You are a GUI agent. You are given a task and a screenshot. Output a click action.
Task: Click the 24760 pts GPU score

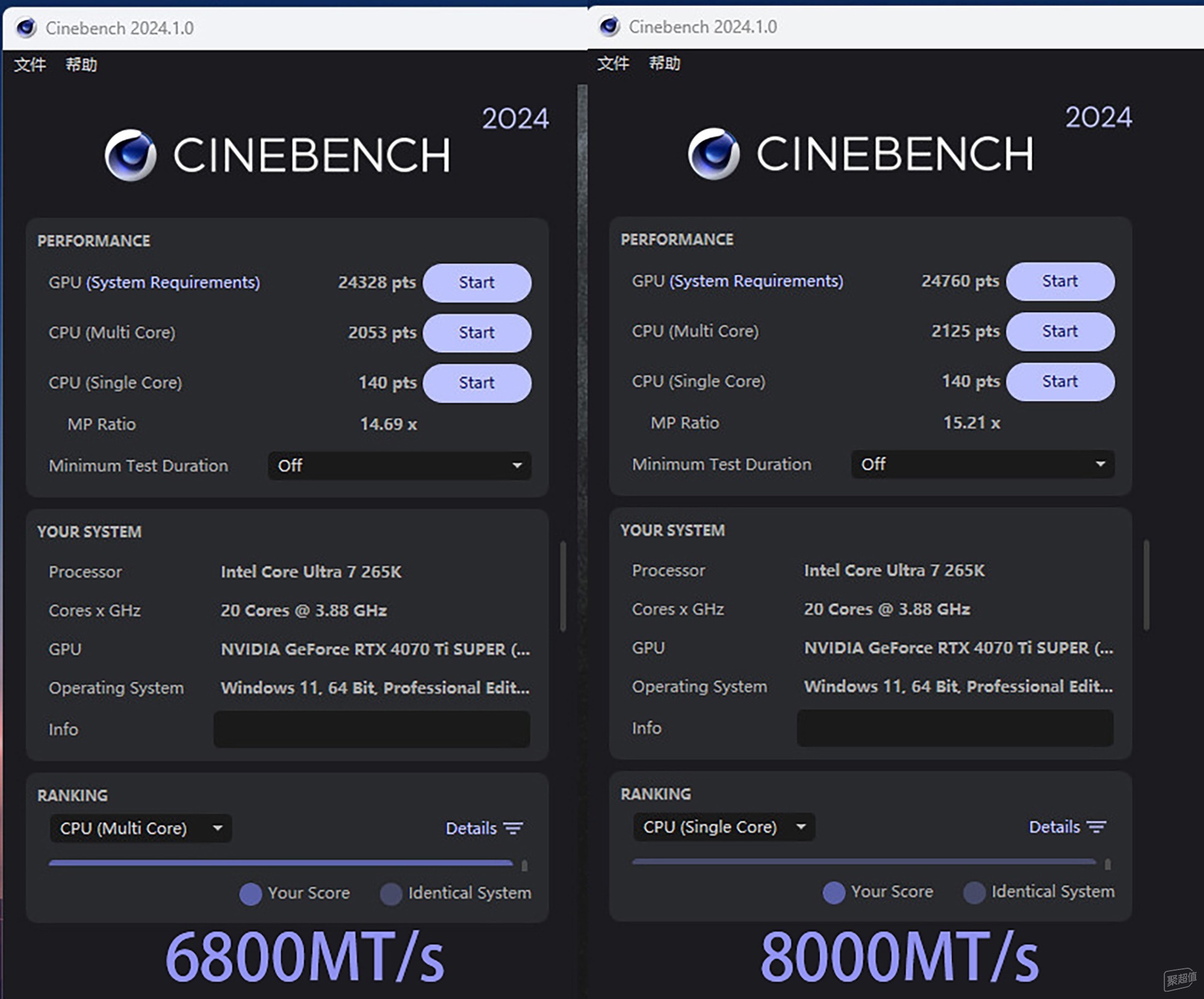[960, 282]
